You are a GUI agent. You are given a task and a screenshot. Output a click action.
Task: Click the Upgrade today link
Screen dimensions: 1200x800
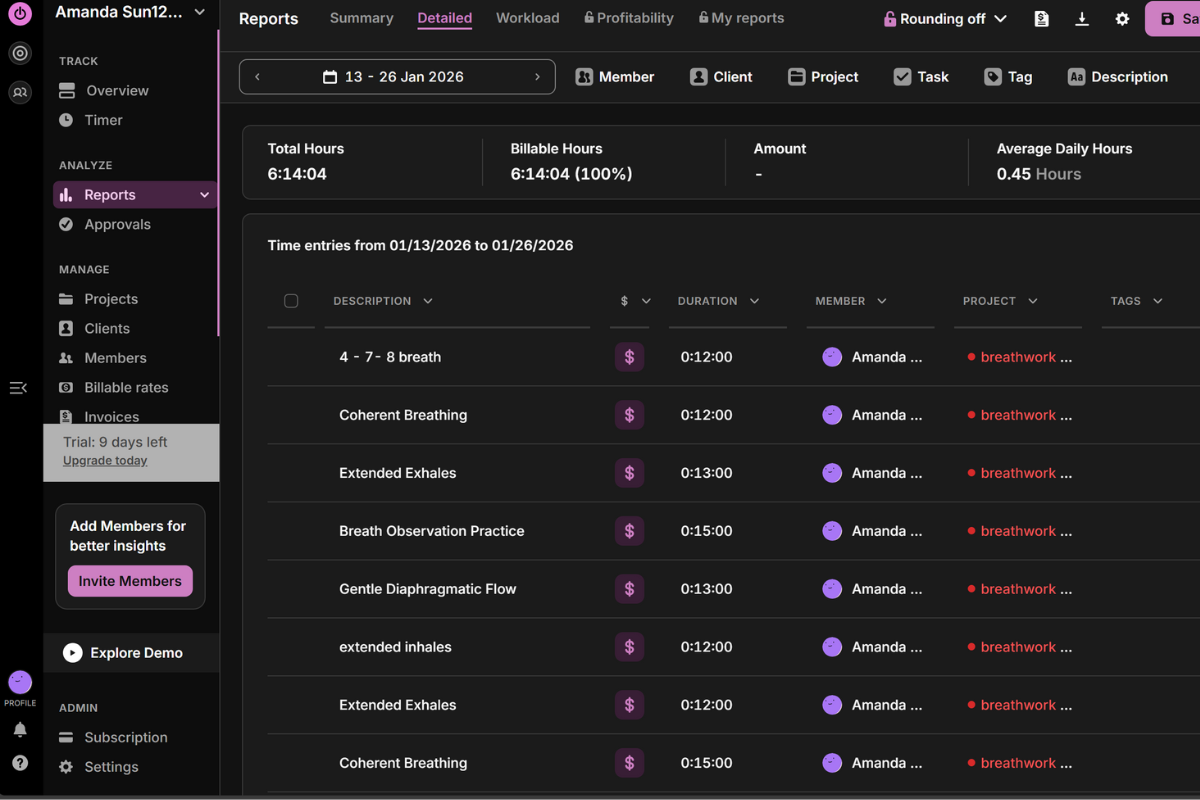tap(105, 461)
